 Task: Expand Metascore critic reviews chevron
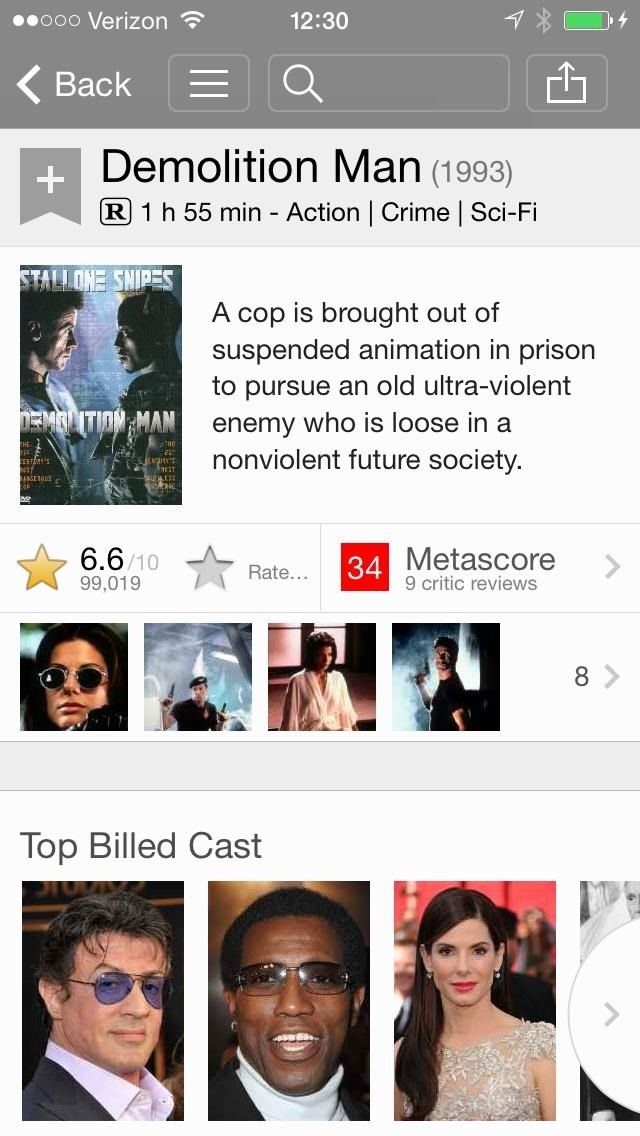612,567
